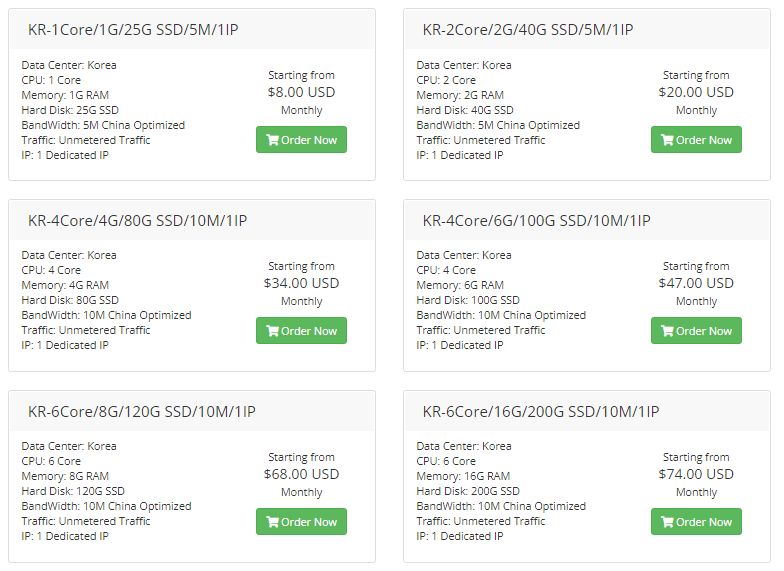Image resolution: width=784 pixels, height=571 pixels.
Task: Select the KR-4Core/6G/100G SSD/10M/1IP heading
Action: [536, 220]
